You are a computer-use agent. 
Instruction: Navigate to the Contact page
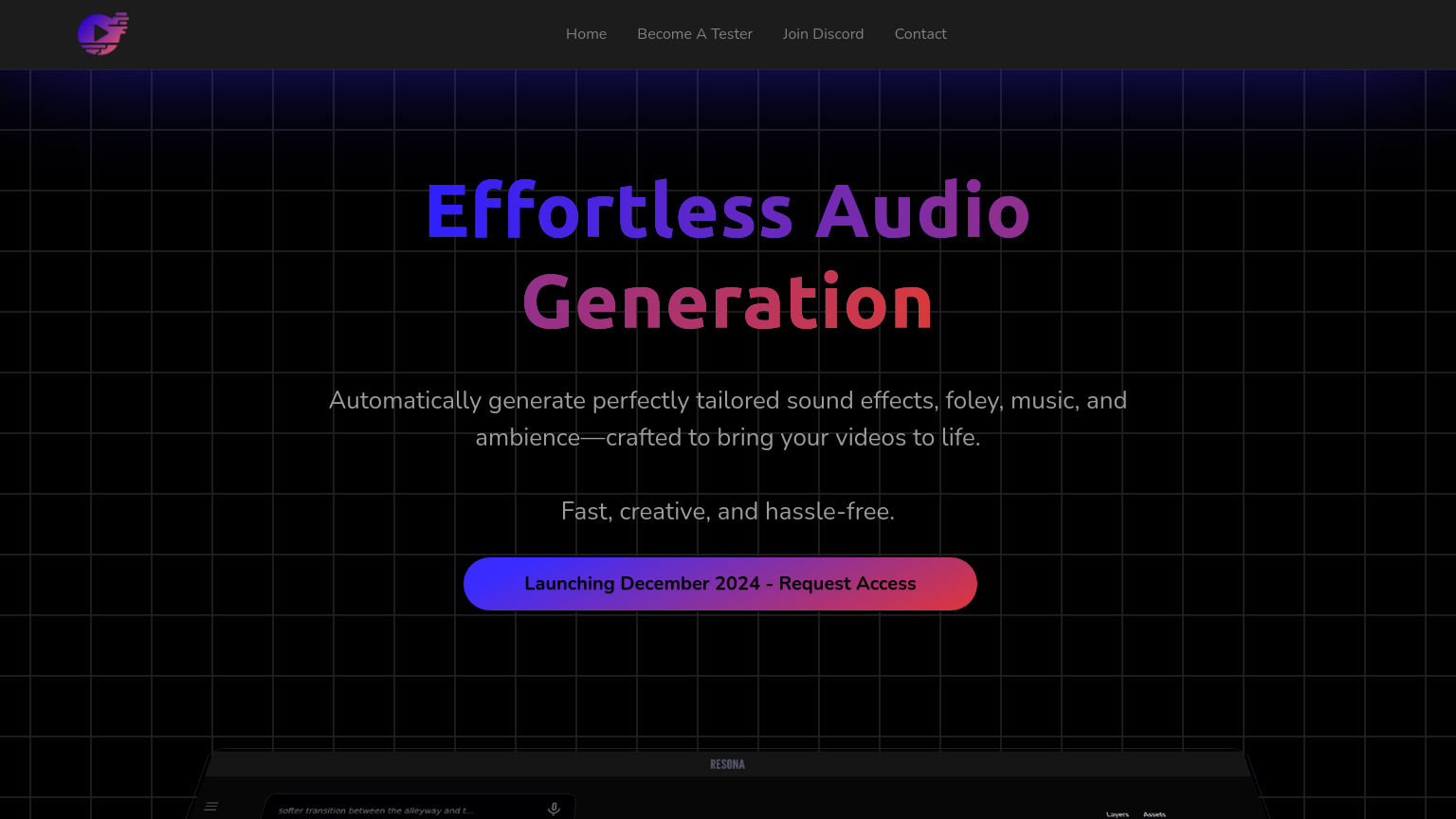[919, 34]
